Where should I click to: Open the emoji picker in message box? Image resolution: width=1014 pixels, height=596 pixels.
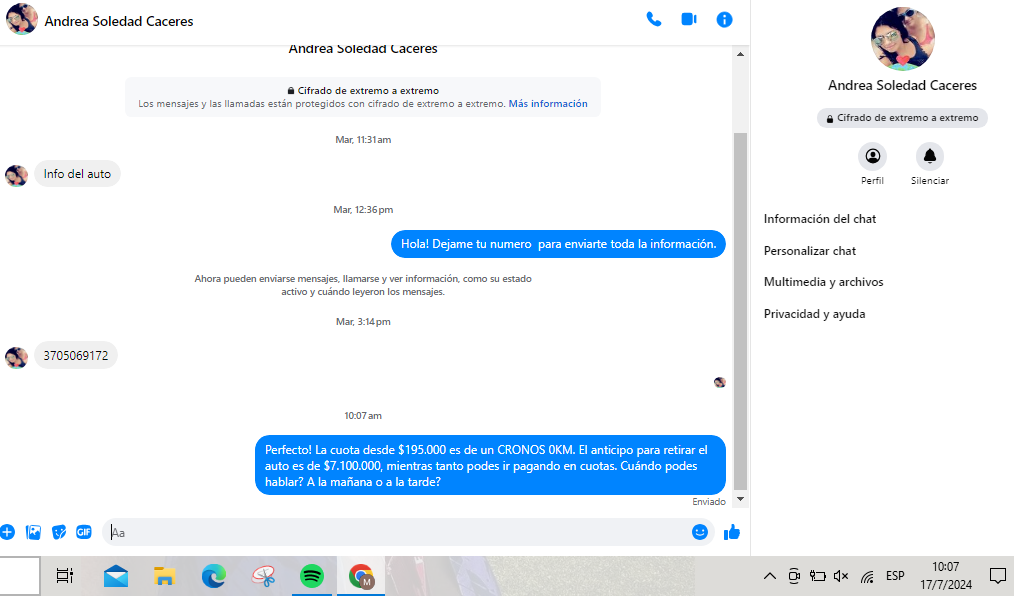pos(700,532)
